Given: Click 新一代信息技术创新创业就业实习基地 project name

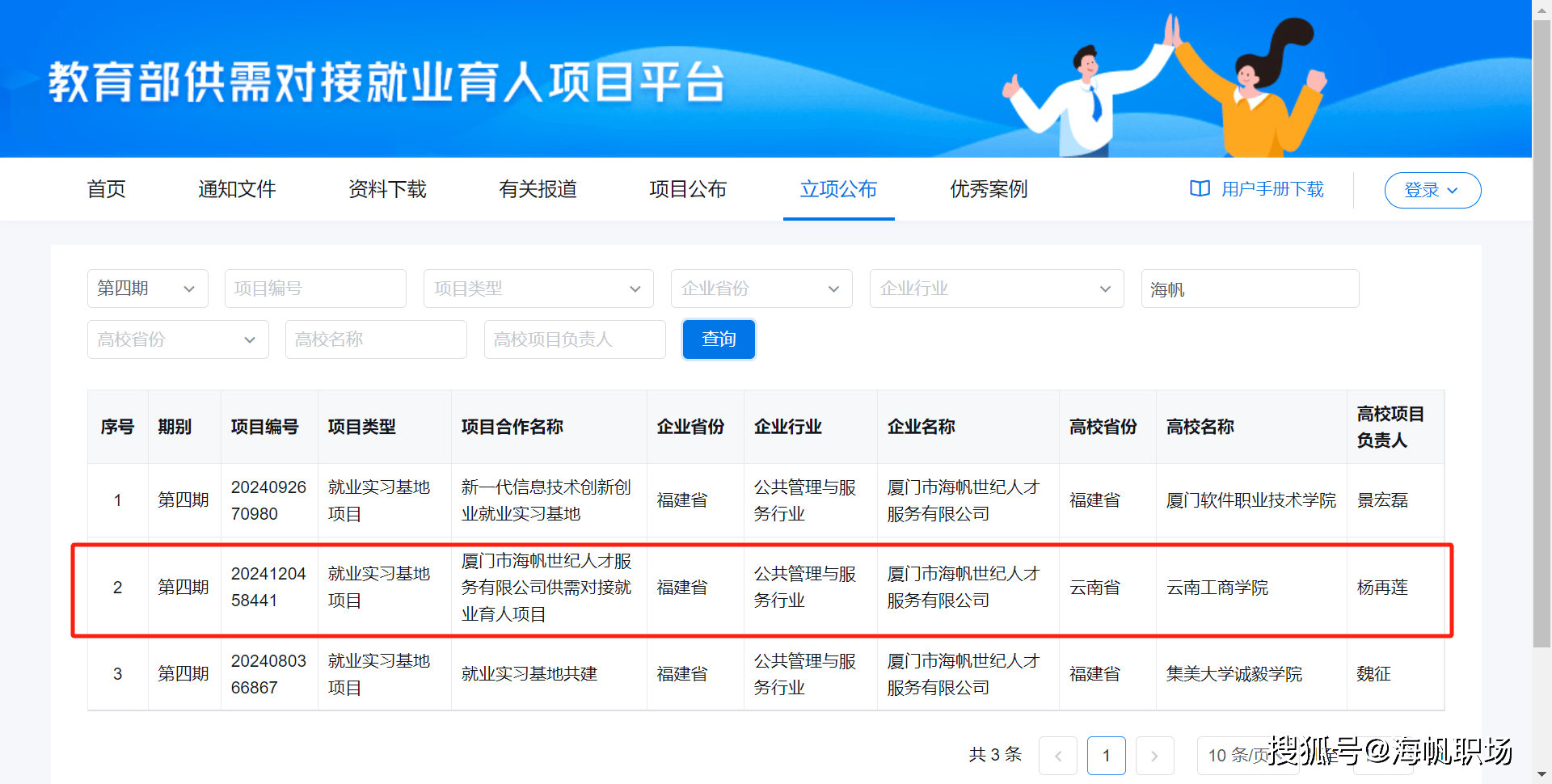Looking at the screenshot, I should (546, 500).
